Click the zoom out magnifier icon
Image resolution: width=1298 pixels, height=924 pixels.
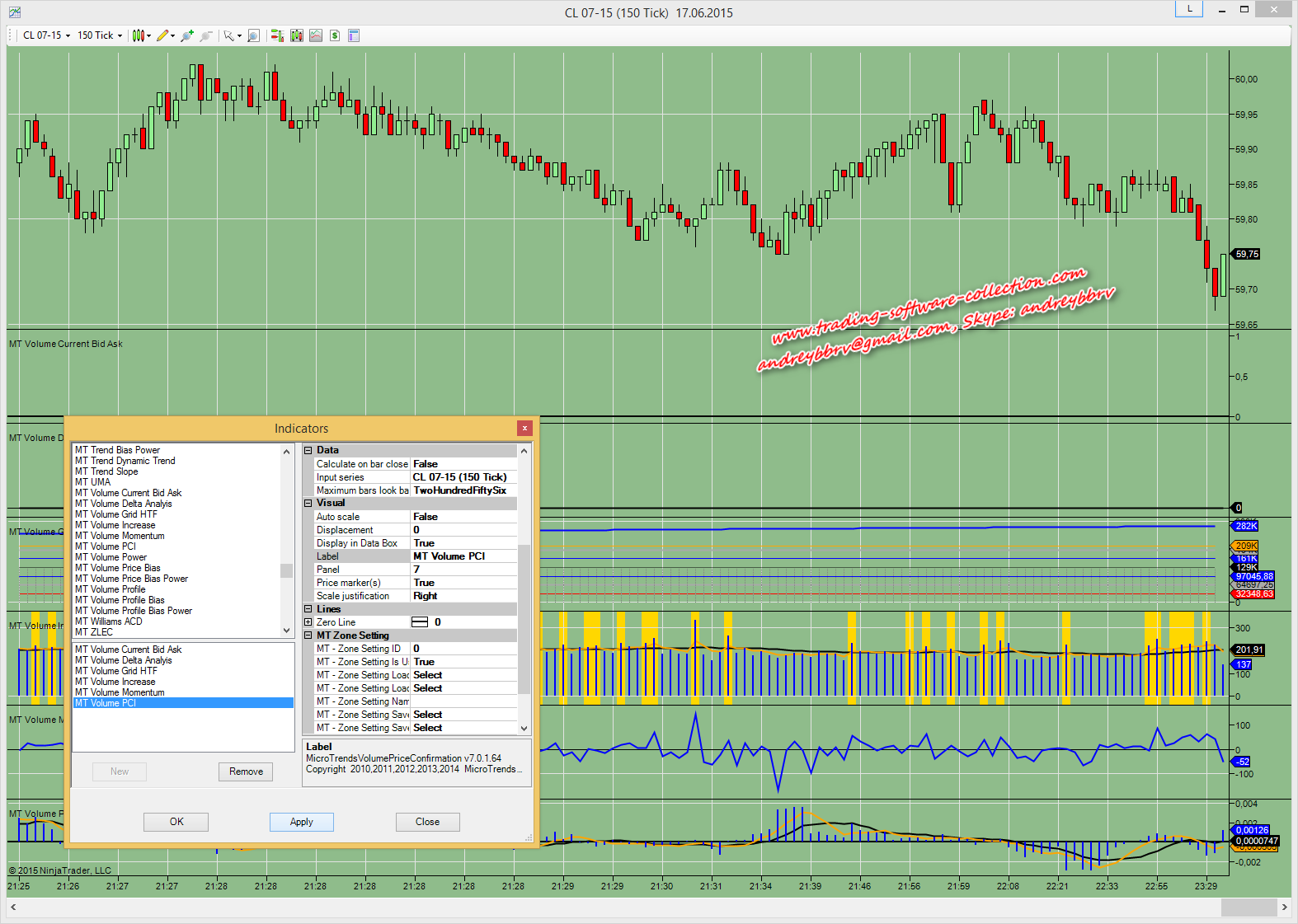206,35
